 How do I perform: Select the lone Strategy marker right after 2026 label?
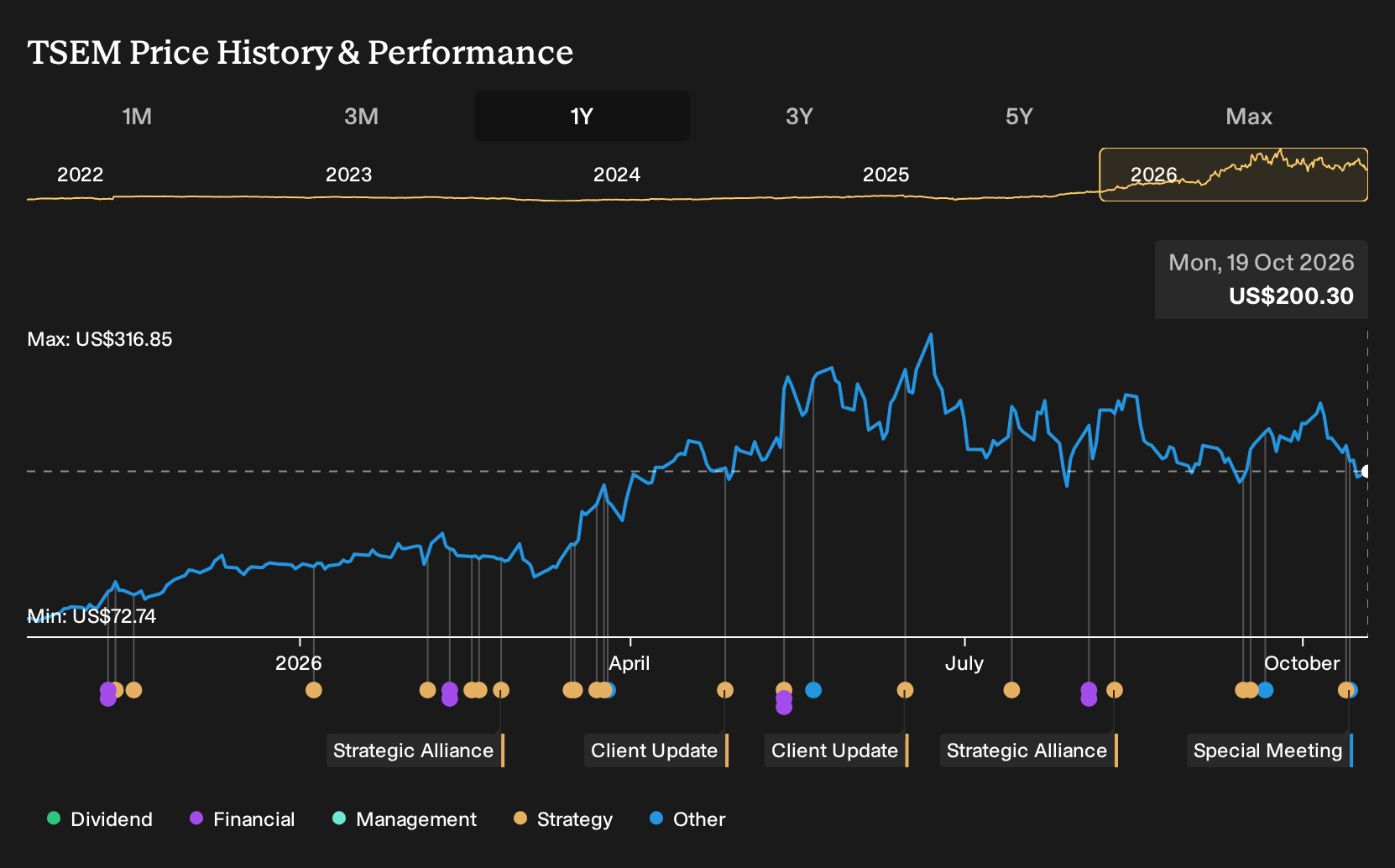click(314, 690)
